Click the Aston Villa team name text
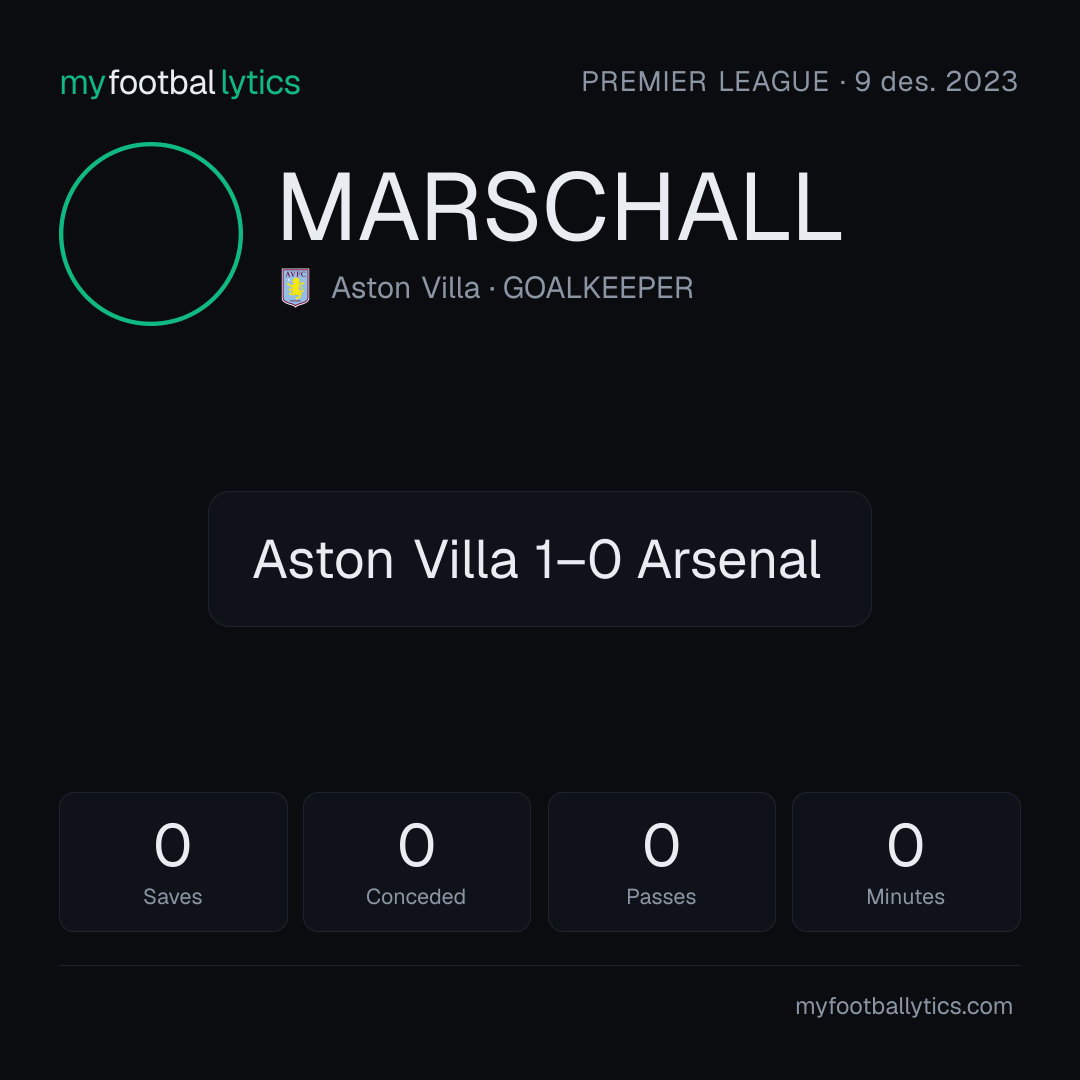This screenshot has width=1080, height=1080. 406,288
